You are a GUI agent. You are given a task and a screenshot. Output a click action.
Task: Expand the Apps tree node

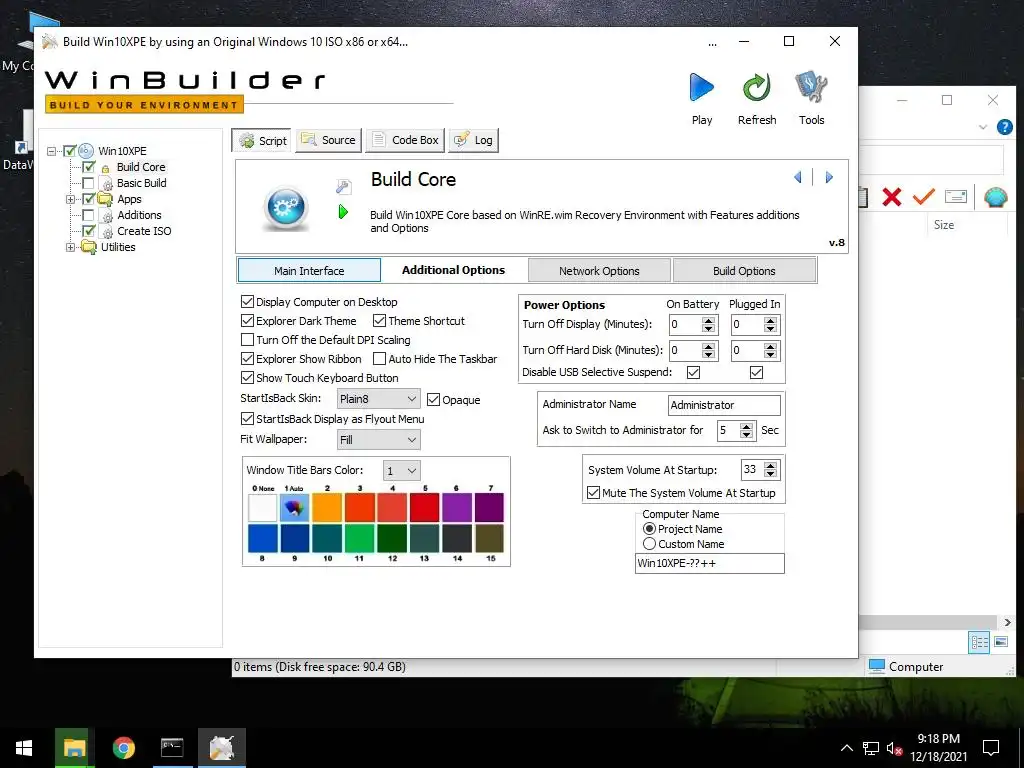tap(70, 199)
